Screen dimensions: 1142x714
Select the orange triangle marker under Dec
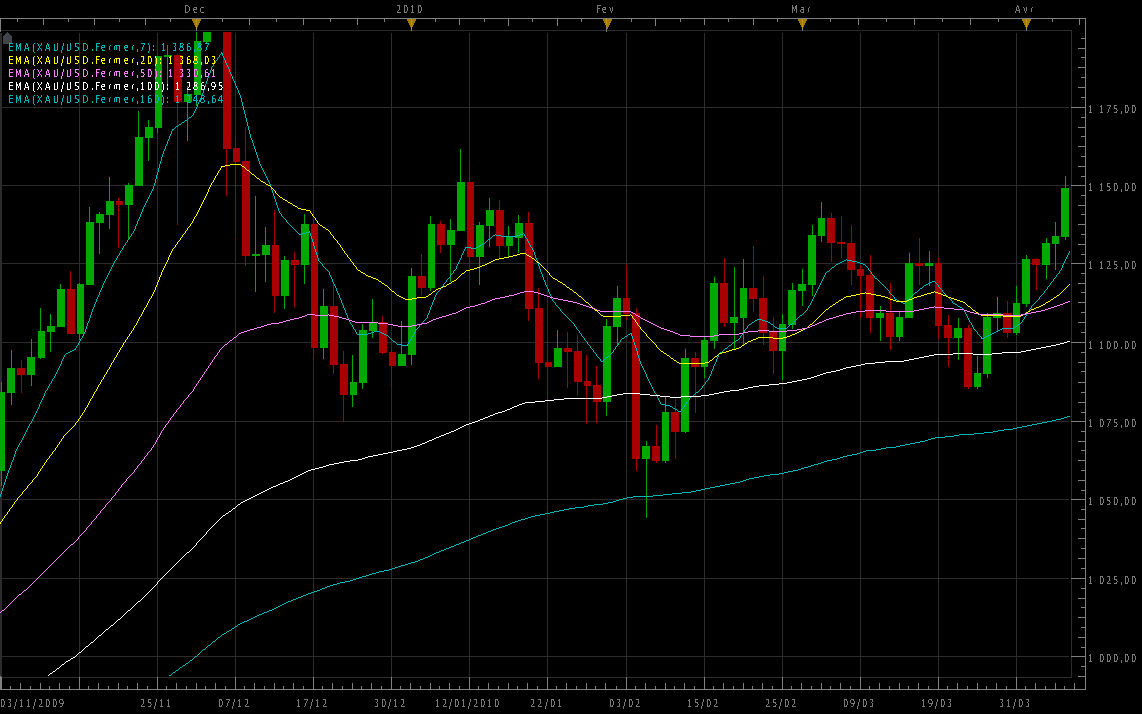[196, 24]
